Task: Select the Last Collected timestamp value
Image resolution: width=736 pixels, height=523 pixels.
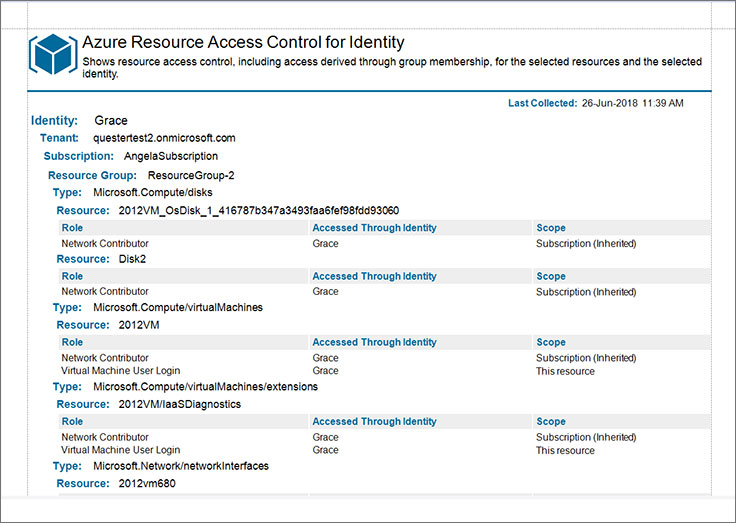Action: 632,103
